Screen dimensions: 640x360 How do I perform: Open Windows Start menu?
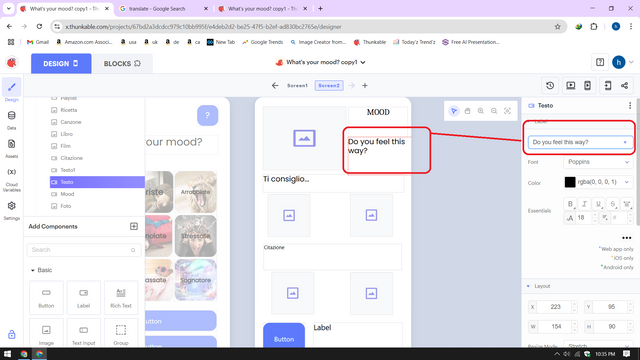point(7,354)
